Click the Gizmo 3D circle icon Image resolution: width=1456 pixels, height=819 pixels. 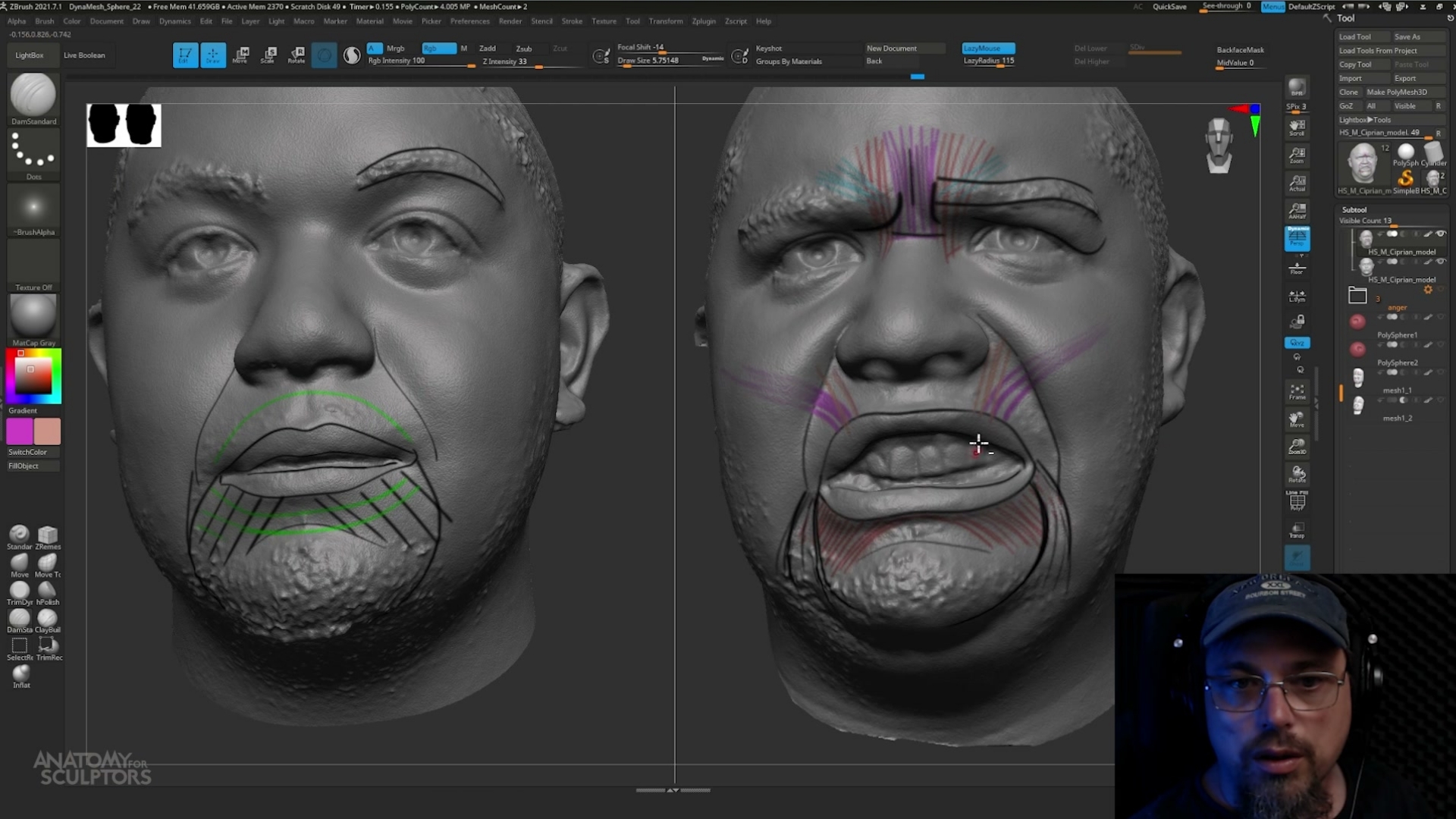pyautogui.click(x=324, y=55)
